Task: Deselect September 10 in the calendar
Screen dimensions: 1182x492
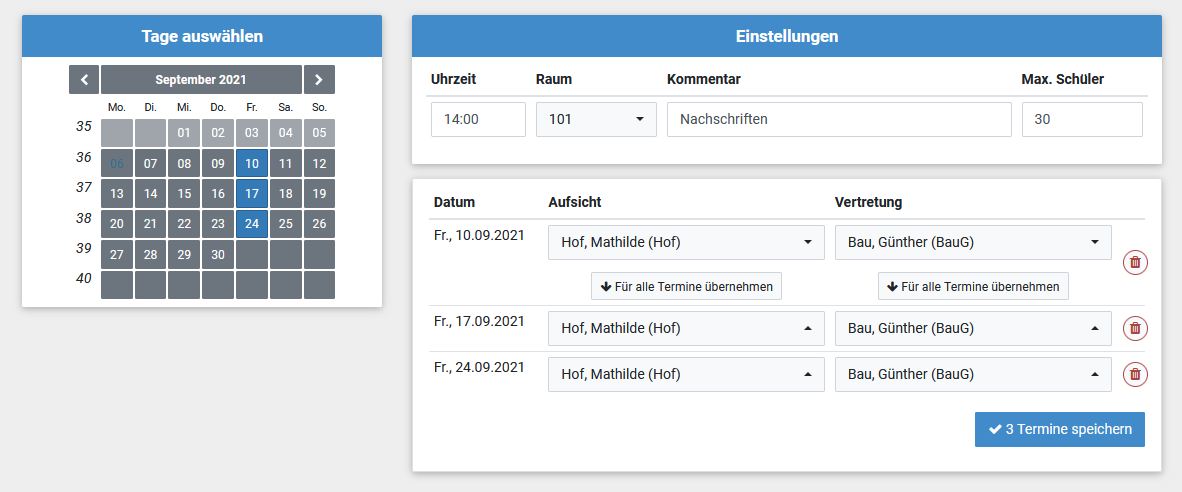Action: coord(252,163)
